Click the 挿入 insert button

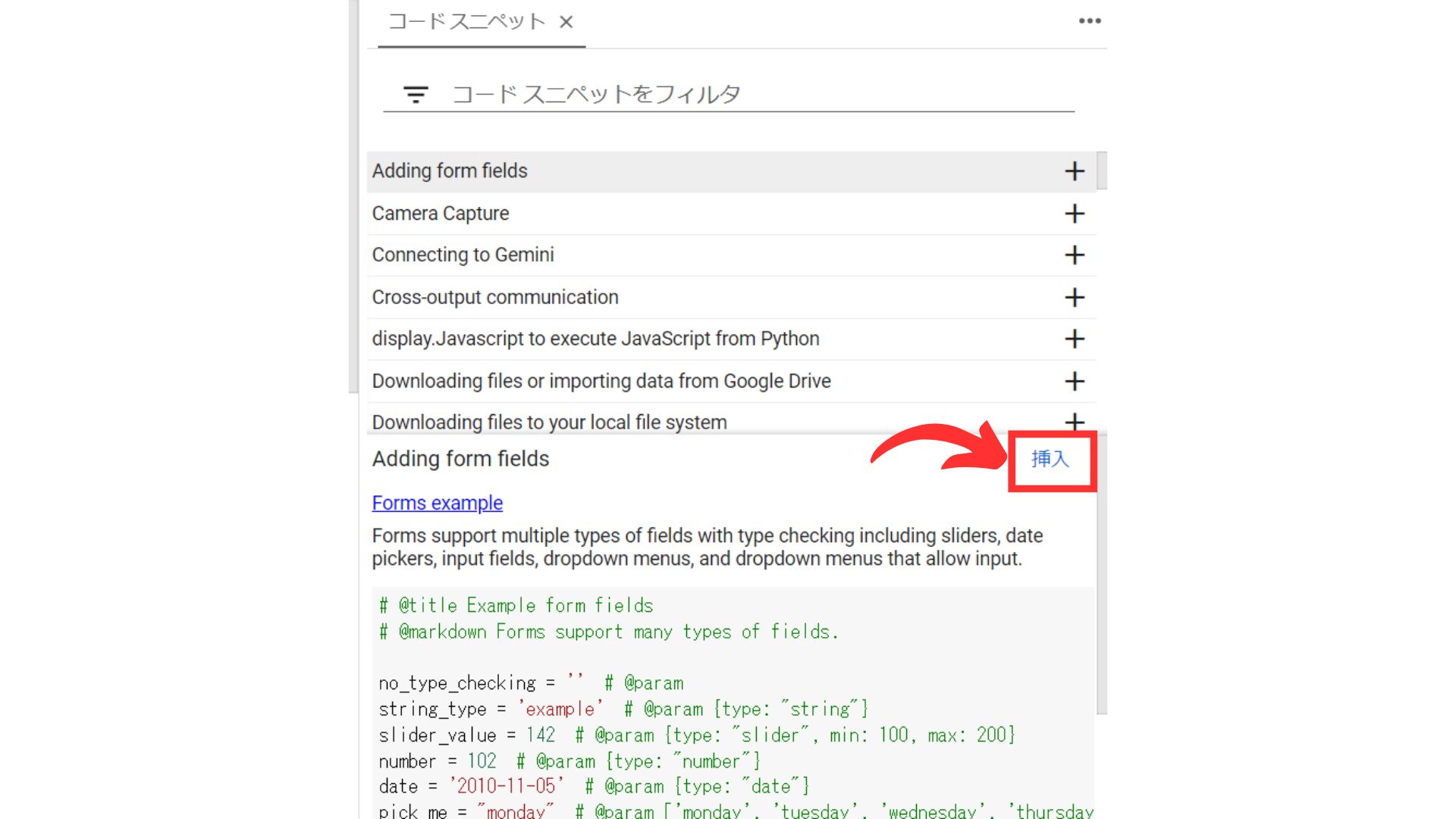(x=1052, y=459)
